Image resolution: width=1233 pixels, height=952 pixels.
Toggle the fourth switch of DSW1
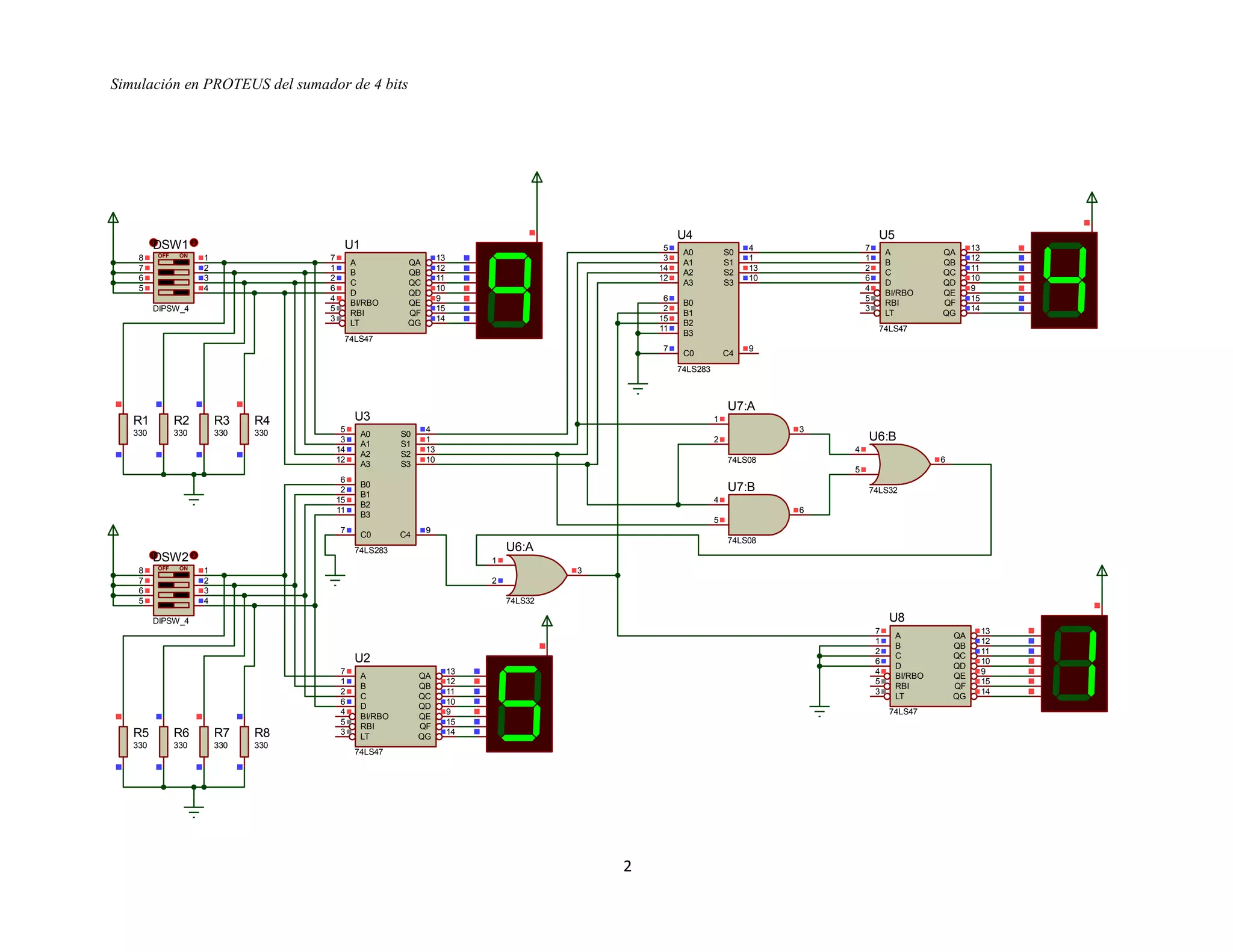coord(173,292)
